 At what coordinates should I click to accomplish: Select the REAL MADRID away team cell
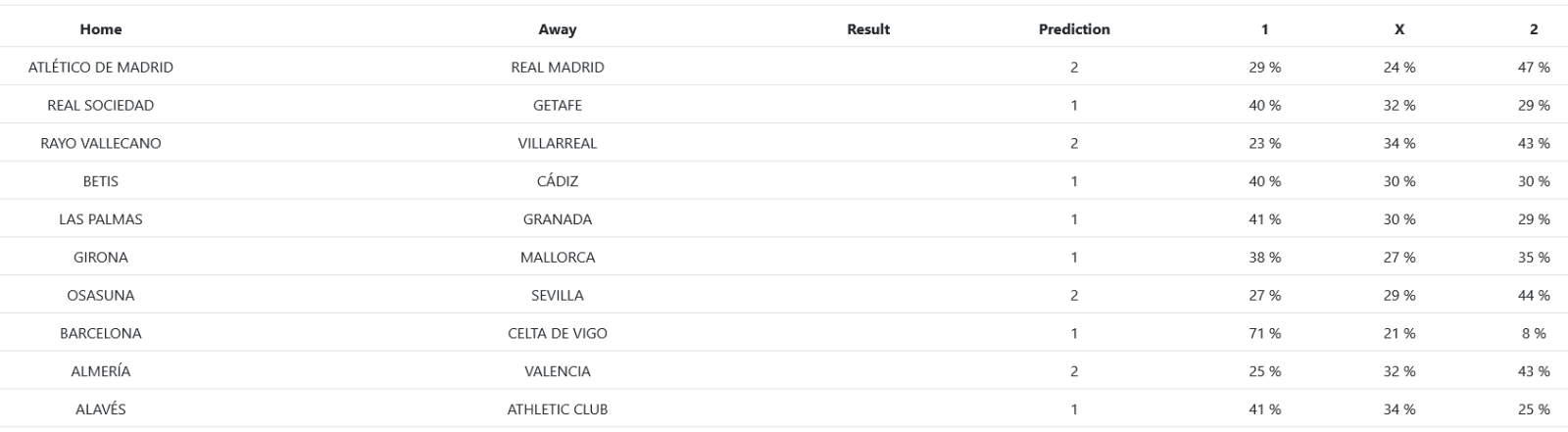[x=558, y=68]
